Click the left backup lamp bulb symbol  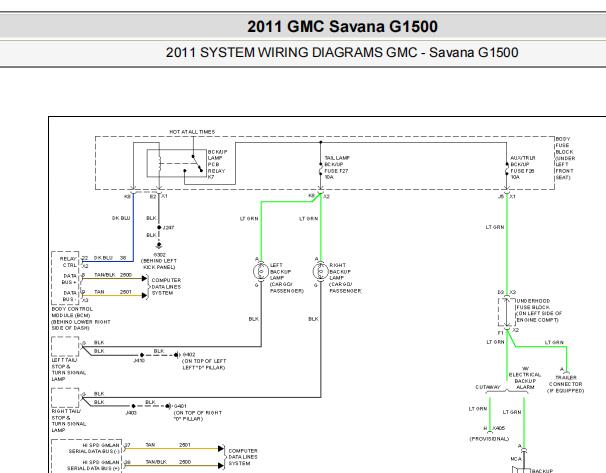261,271
